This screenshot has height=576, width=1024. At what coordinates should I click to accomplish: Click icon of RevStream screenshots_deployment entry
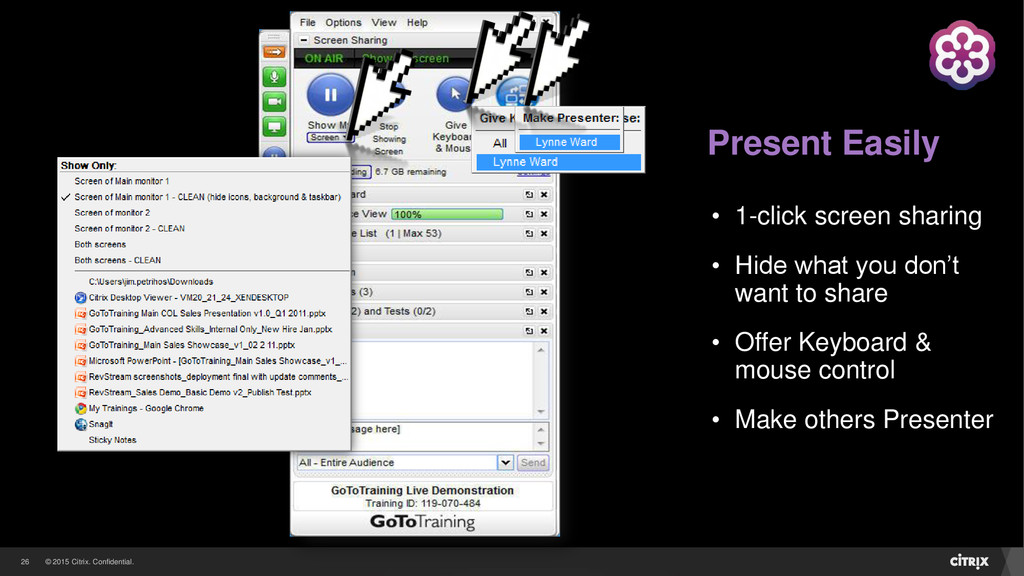pos(80,377)
